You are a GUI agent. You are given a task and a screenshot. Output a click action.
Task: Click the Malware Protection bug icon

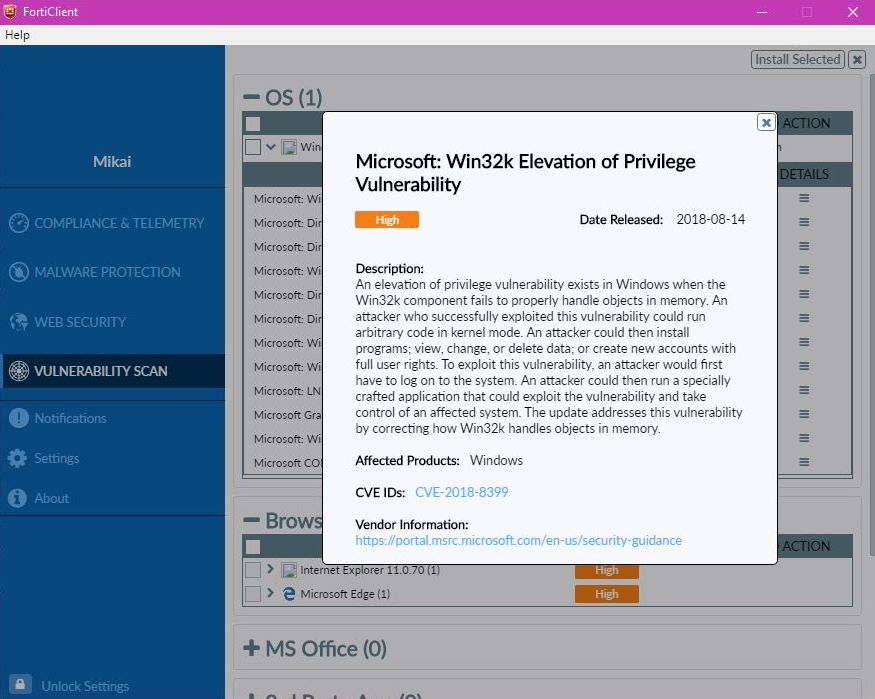click(x=18, y=272)
